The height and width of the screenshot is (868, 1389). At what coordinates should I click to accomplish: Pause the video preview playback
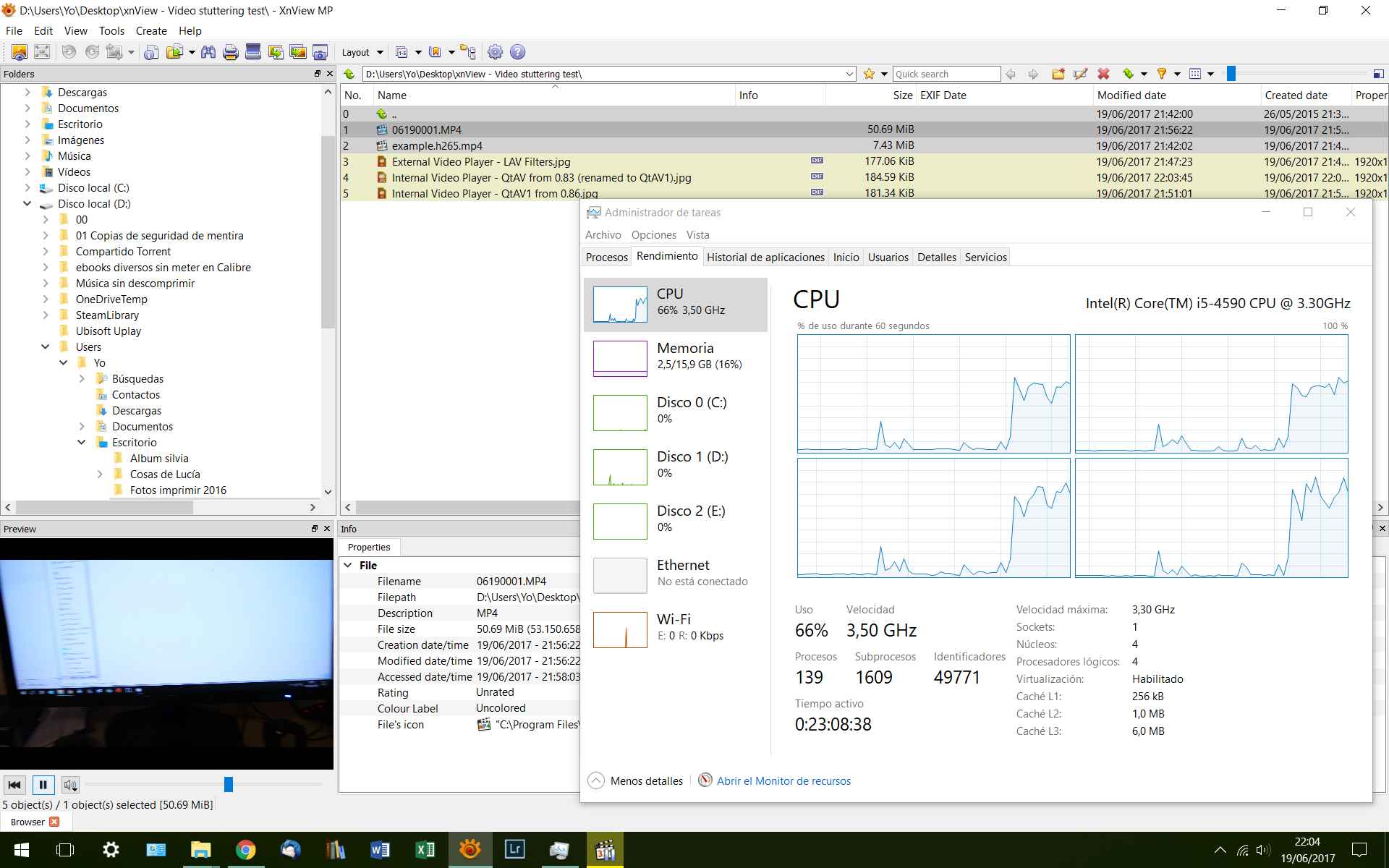coord(43,785)
